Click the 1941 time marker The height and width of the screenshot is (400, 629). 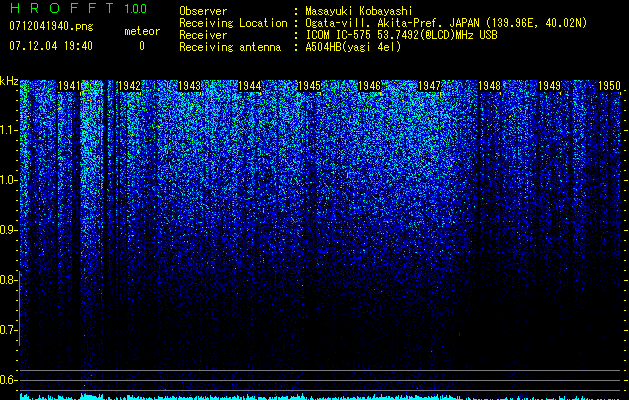(x=69, y=86)
